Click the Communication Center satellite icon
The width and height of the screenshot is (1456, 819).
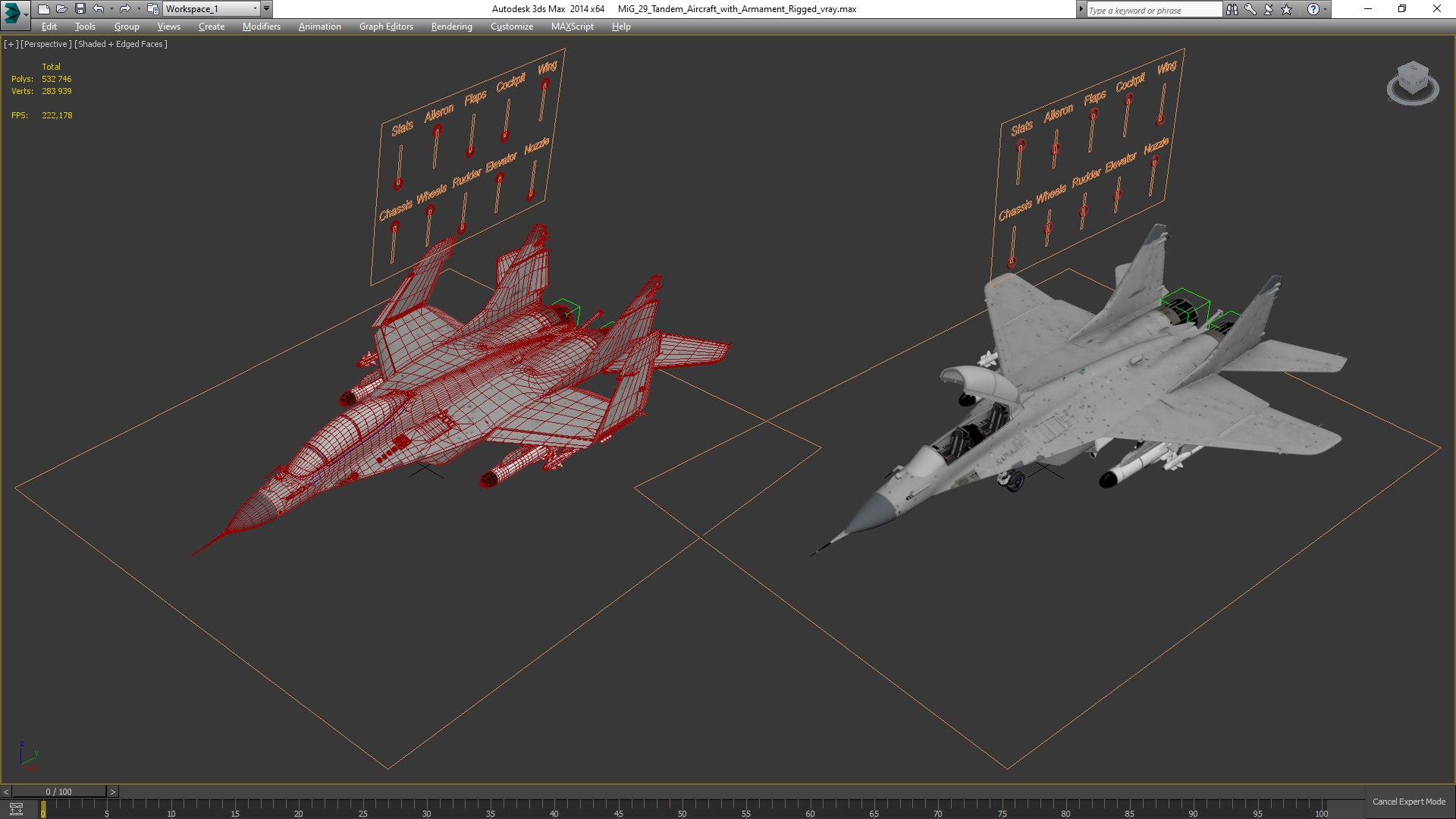1268,9
